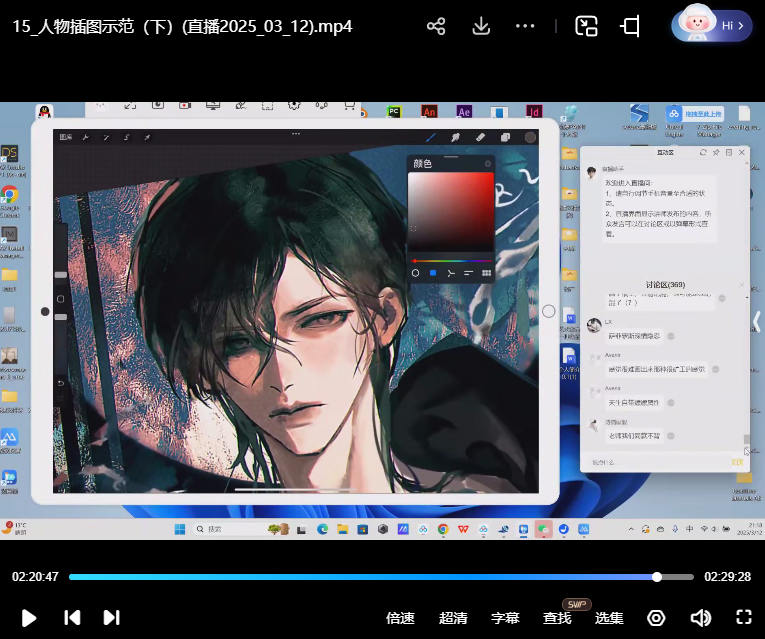The image size is (765, 639).
Task: Open the 选集 episode list
Action: [x=609, y=618]
